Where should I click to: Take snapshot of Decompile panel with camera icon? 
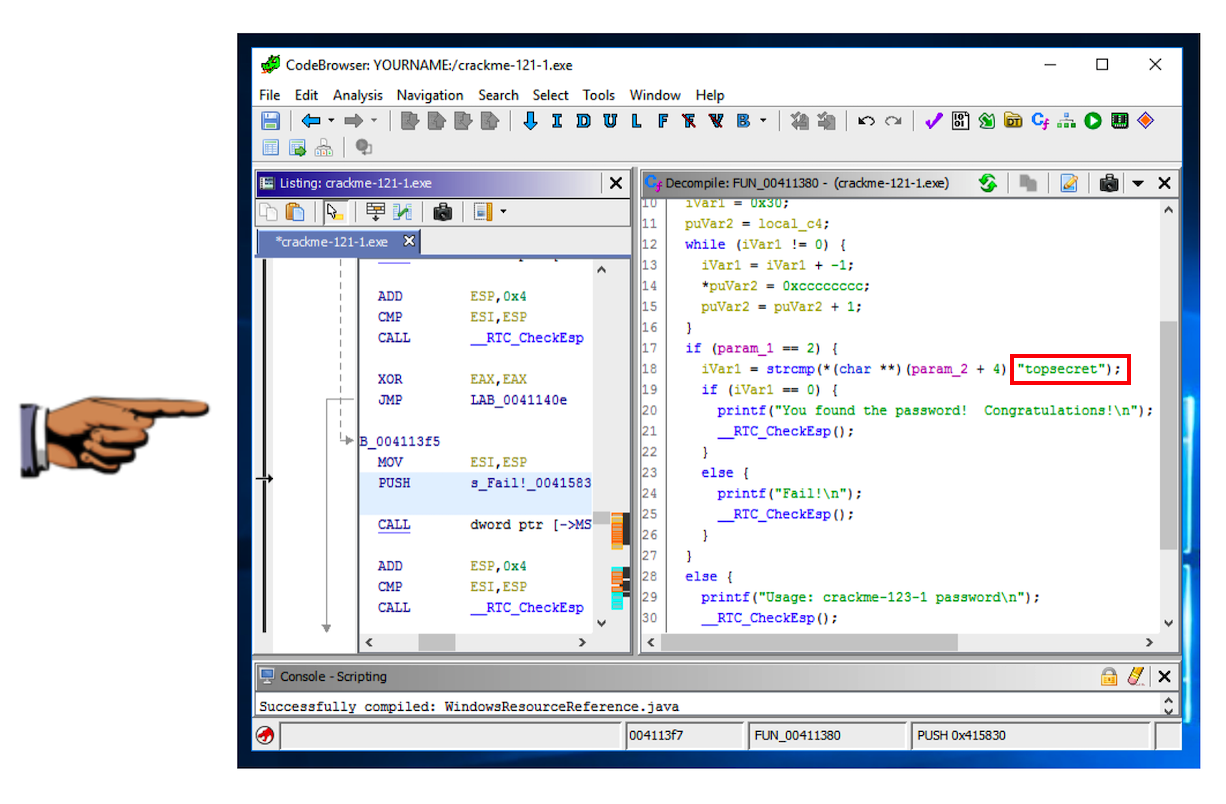pyautogui.click(x=1108, y=184)
